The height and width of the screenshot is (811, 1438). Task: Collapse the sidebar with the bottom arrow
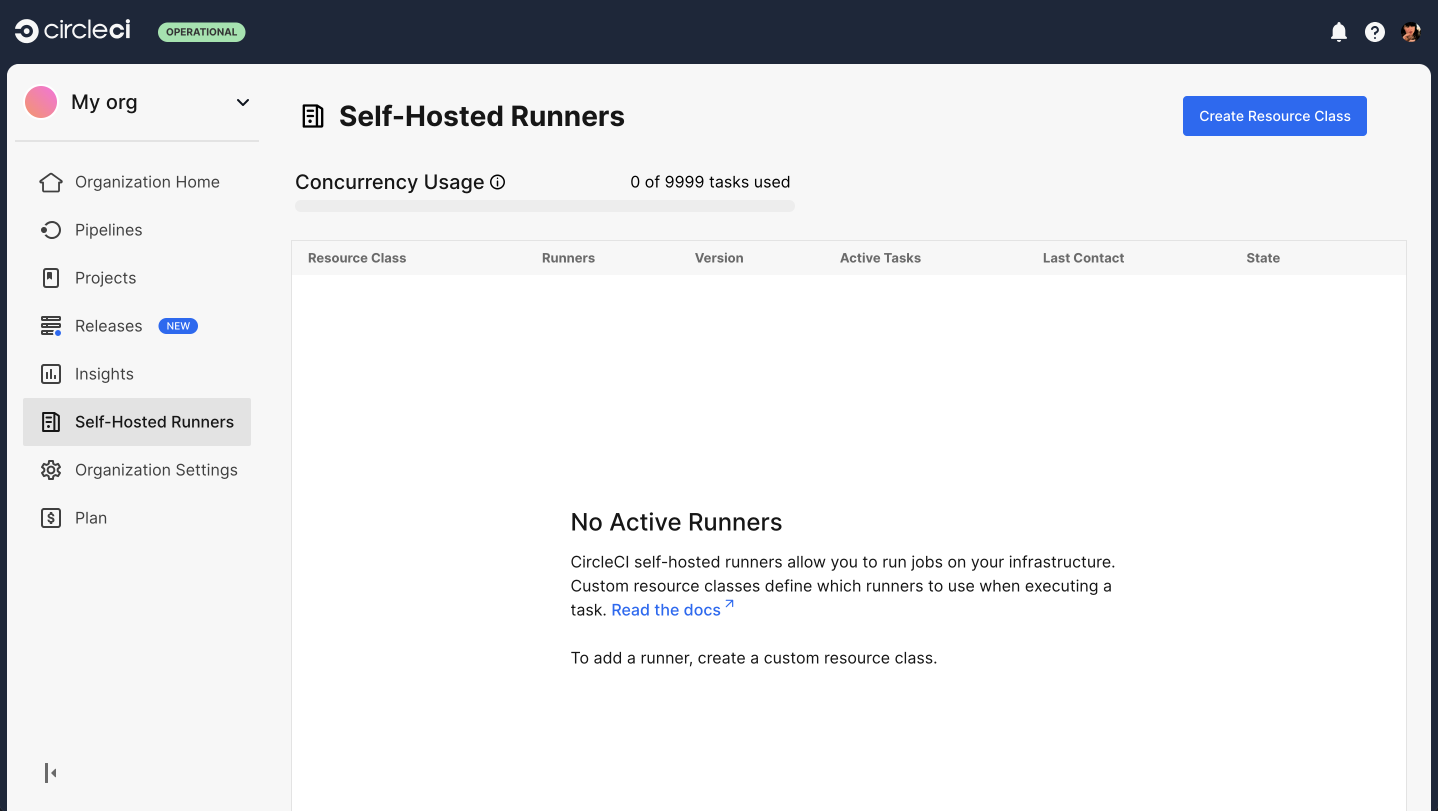pos(50,773)
